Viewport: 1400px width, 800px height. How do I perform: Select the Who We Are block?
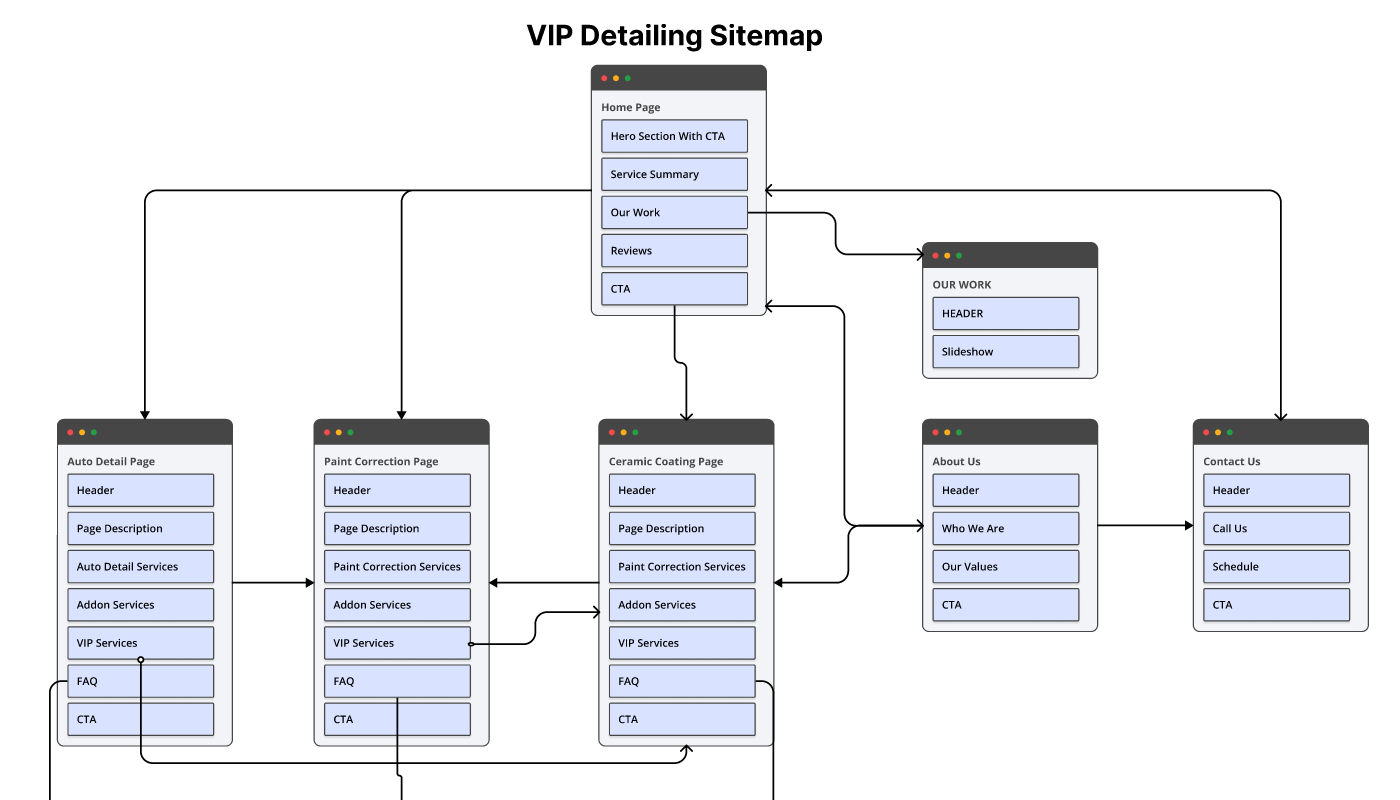coord(1005,528)
